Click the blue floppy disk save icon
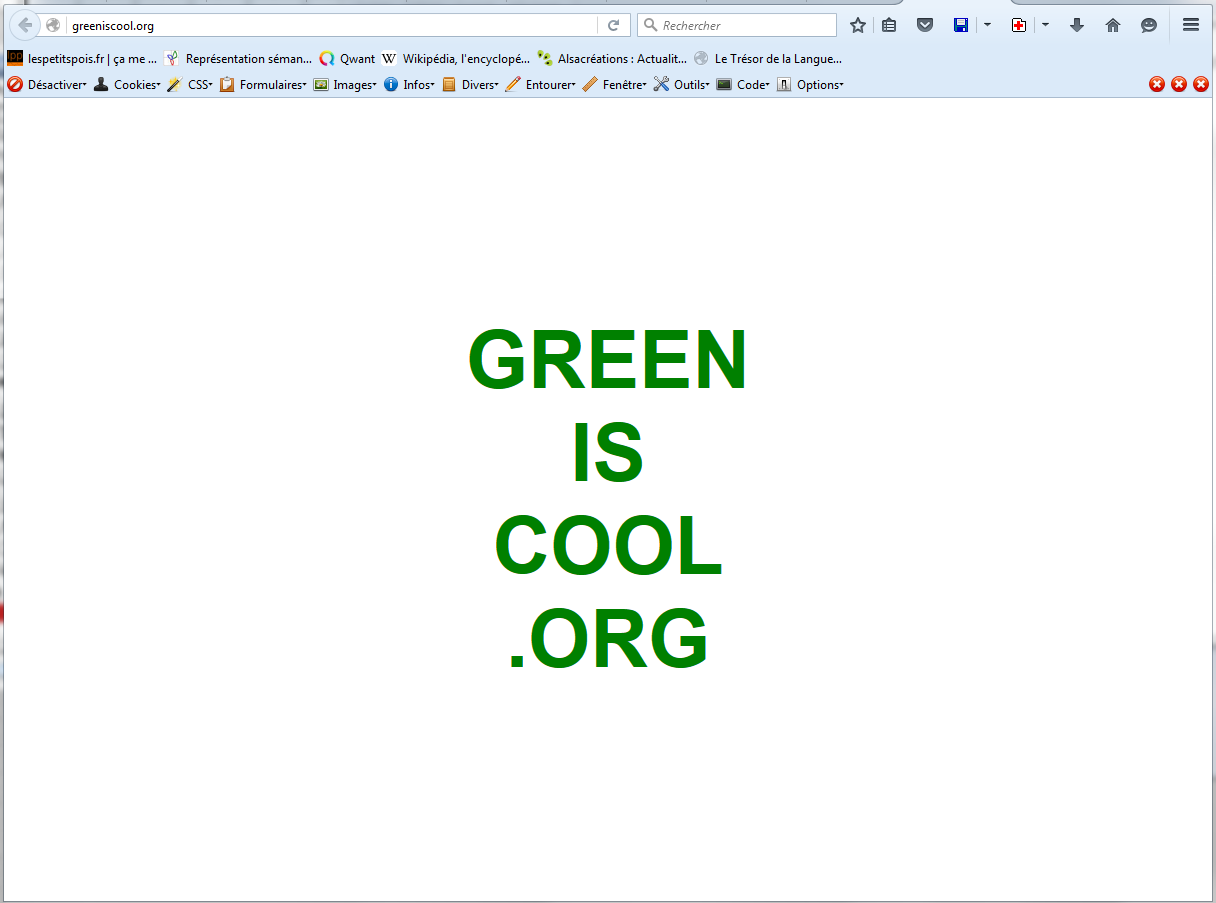The width and height of the screenshot is (1216, 903). (x=961, y=25)
